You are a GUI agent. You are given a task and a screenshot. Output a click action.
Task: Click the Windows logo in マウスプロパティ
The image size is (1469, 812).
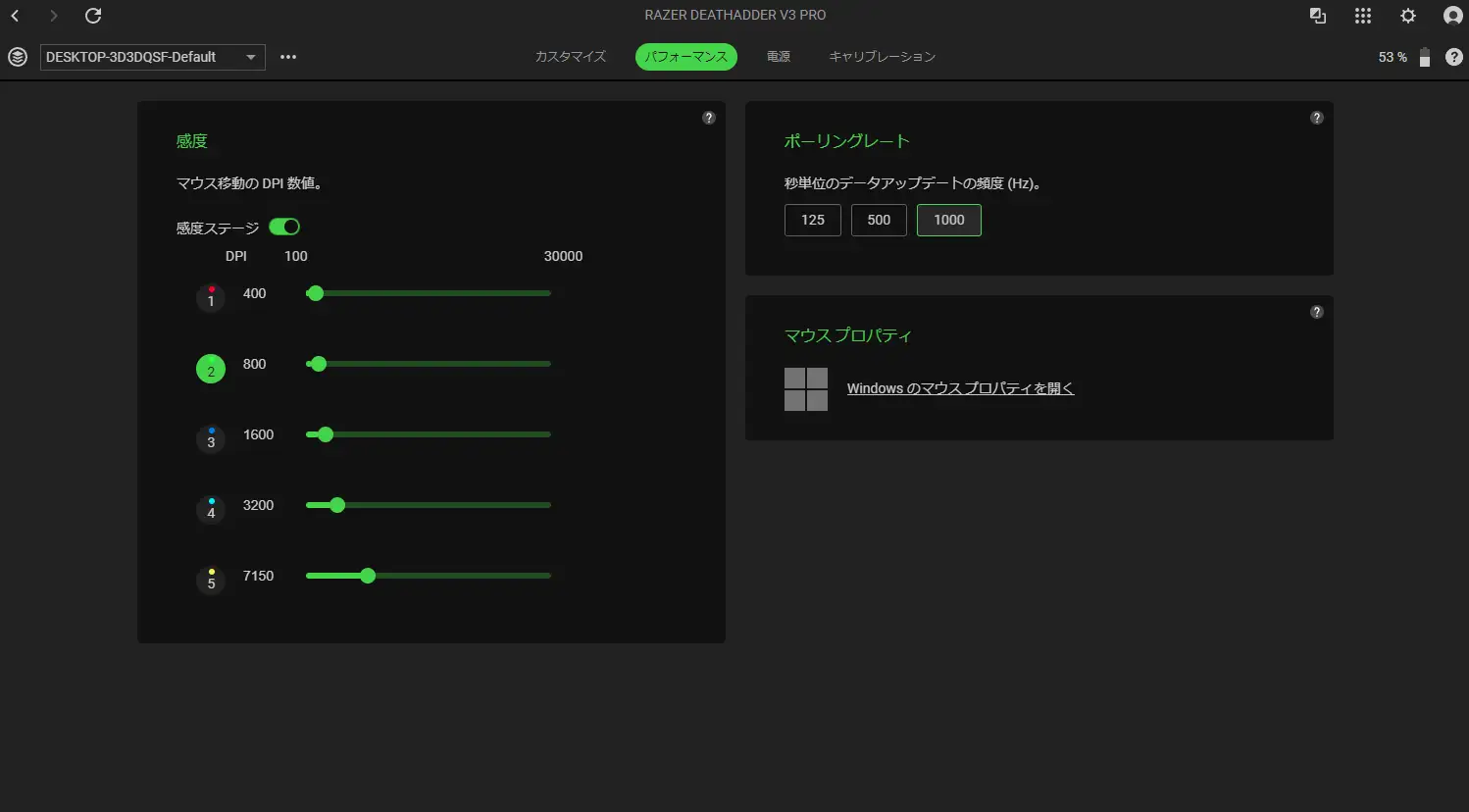click(x=806, y=389)
